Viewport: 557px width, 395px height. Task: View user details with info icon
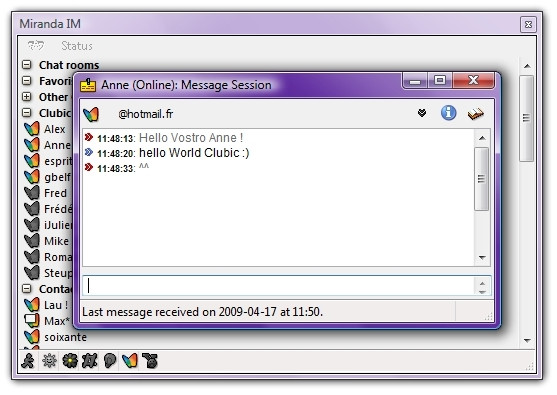[x=449, y=113]
